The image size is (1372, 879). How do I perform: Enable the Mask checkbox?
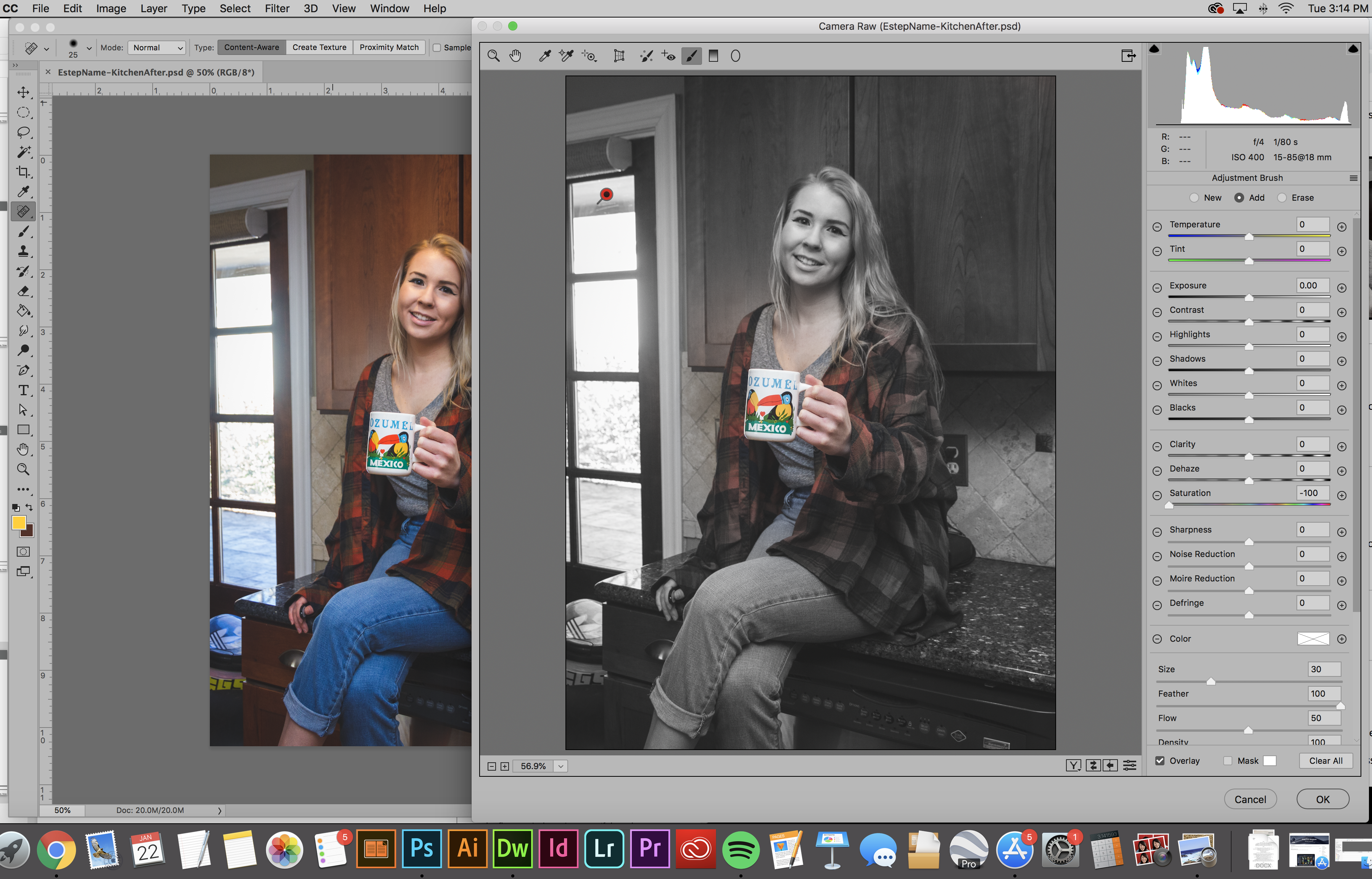(1228, 761)
